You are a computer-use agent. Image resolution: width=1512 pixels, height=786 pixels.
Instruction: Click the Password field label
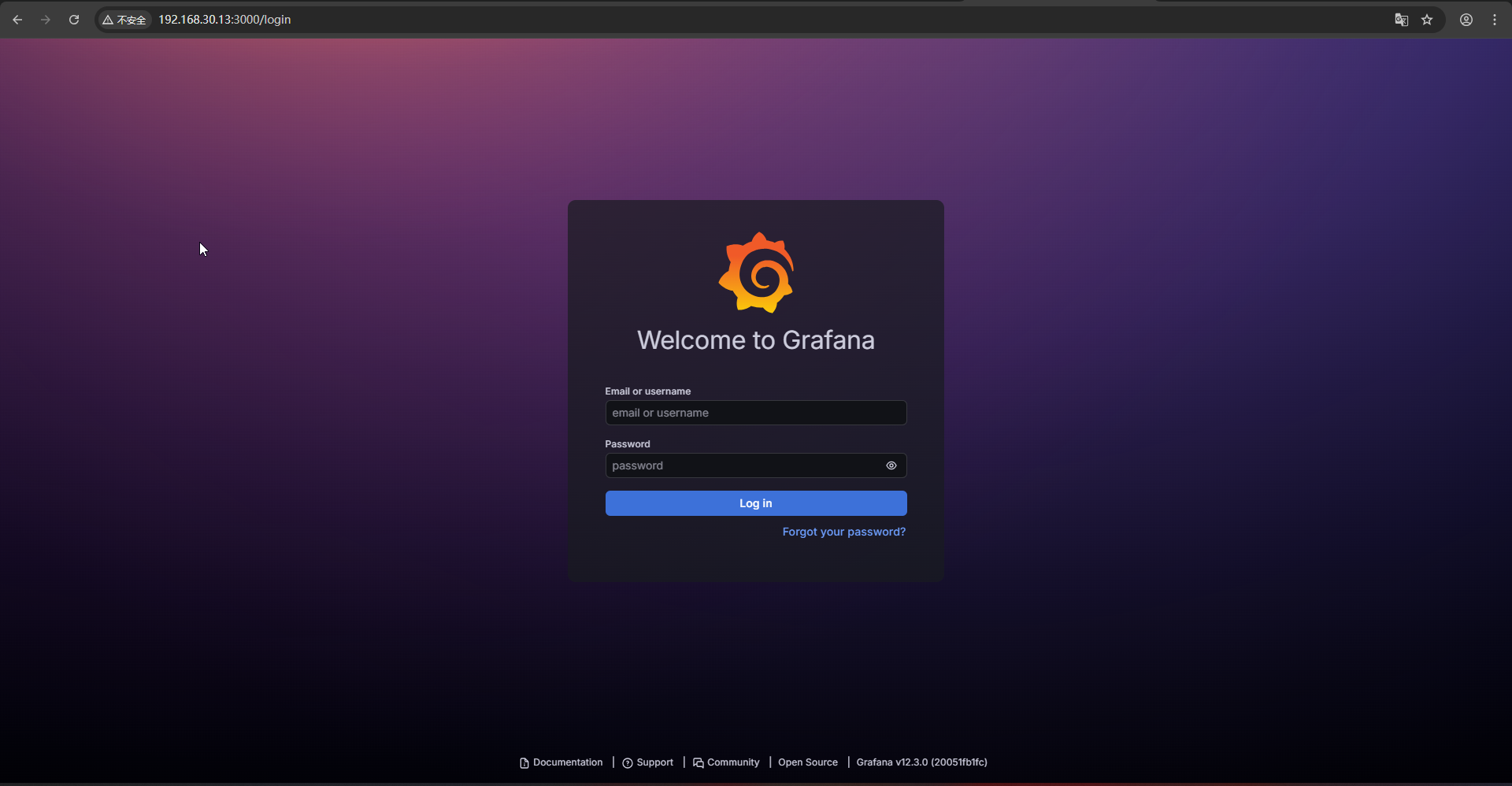[628, 444]
